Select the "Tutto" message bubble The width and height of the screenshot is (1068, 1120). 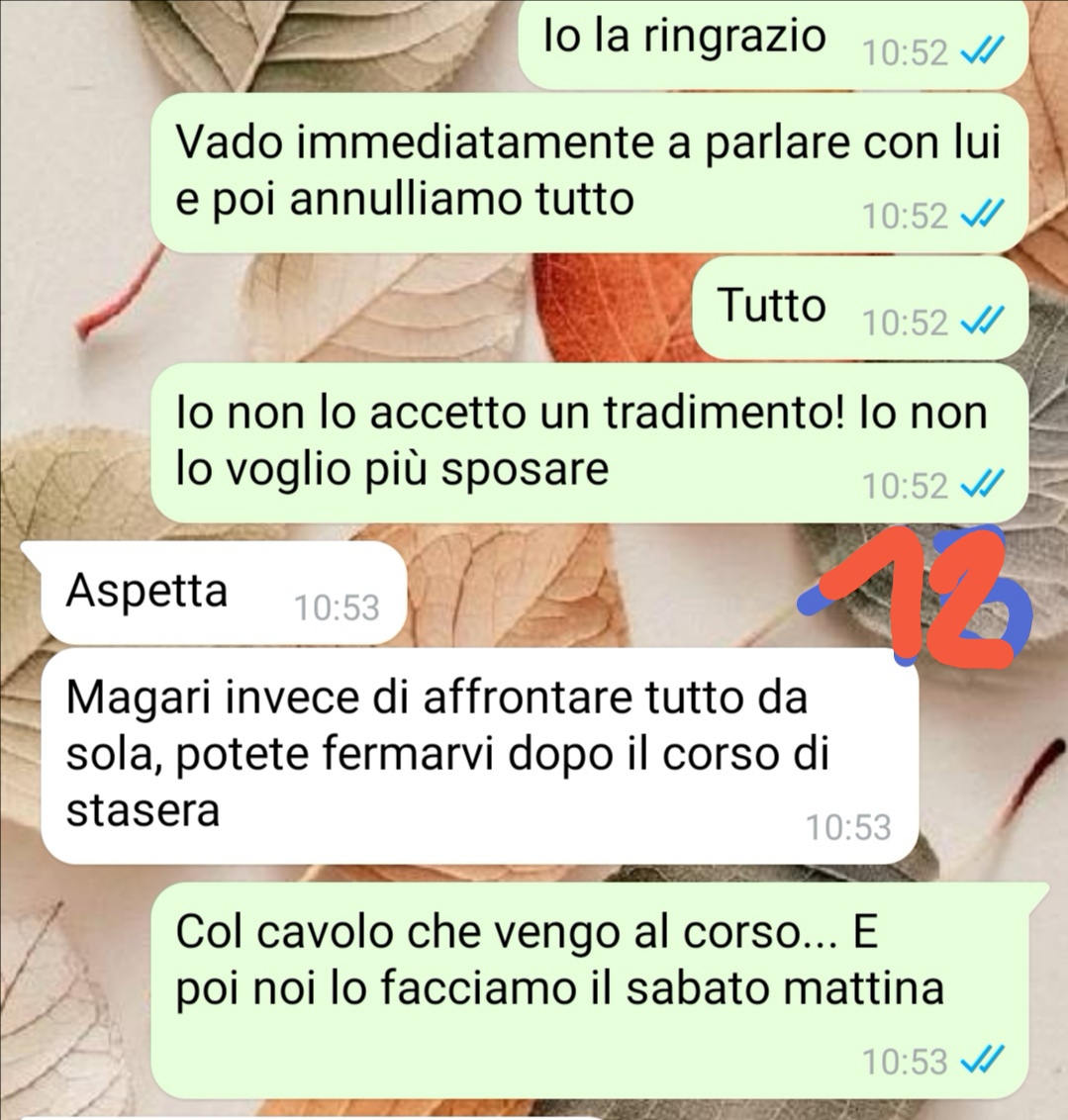(x=860, y=308)
